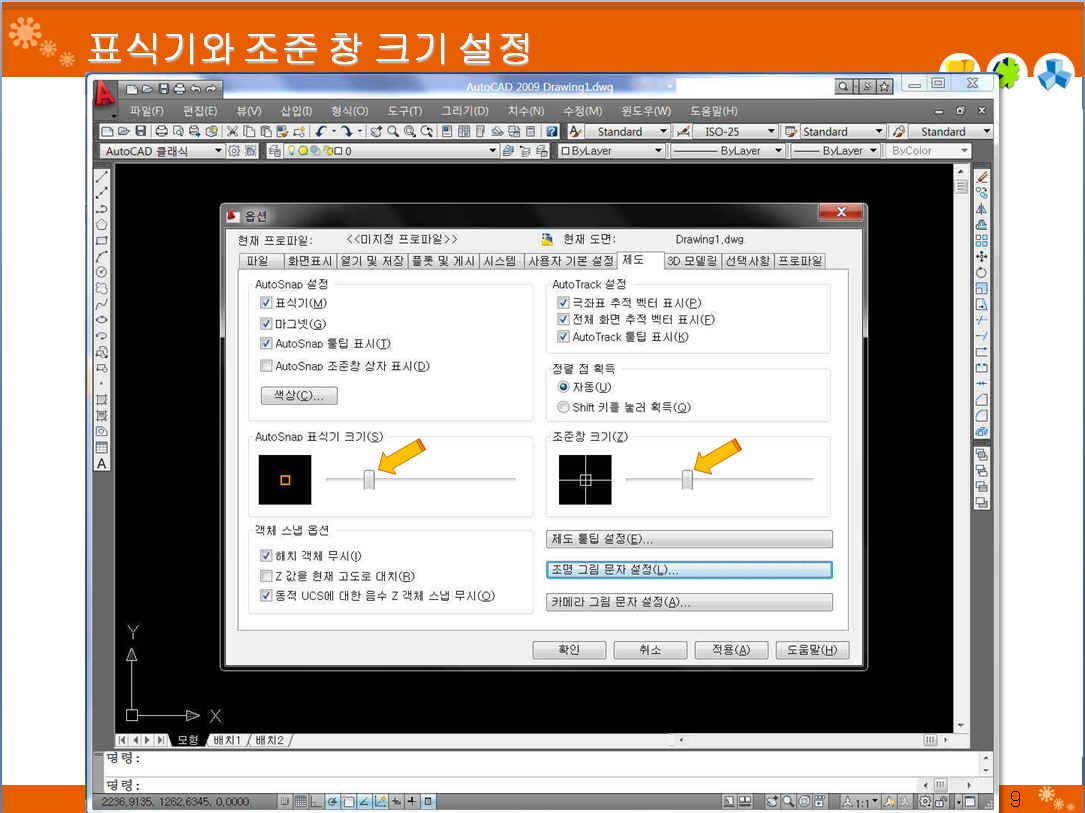Select the Shift 키를 눌러 획득(Q) radio button
1085x813 pixels.
click(x=564, y=407)
